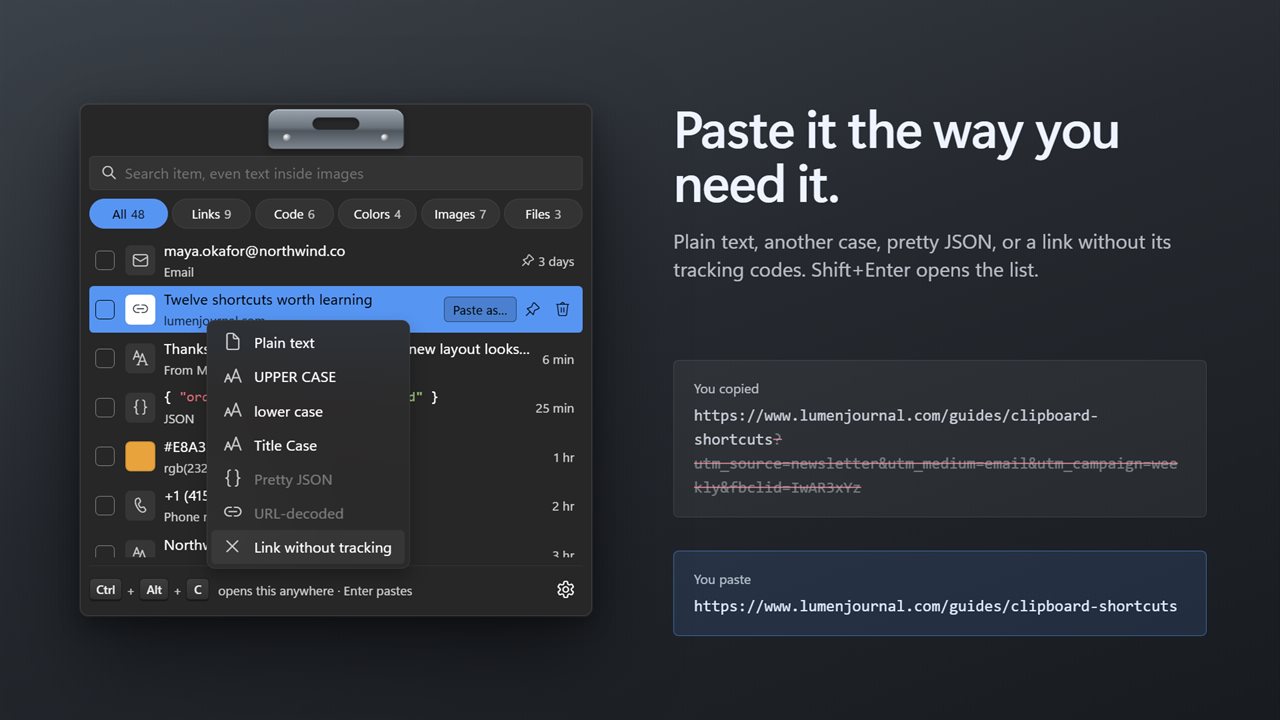Click the Pretty JSON braces icon
This screenshot has height=720, width=1280.
click(x=233, y=479)
